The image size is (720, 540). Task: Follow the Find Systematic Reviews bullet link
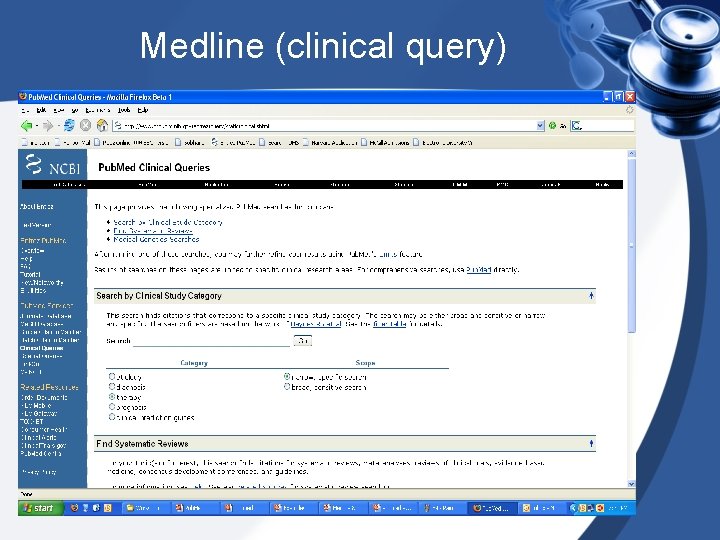[153, 231]
